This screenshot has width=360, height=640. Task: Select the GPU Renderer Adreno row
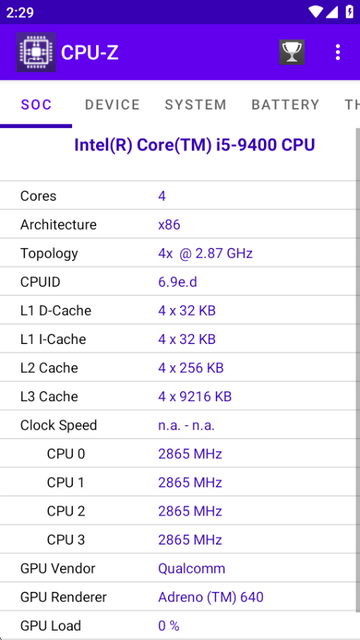tap(178, 597)
